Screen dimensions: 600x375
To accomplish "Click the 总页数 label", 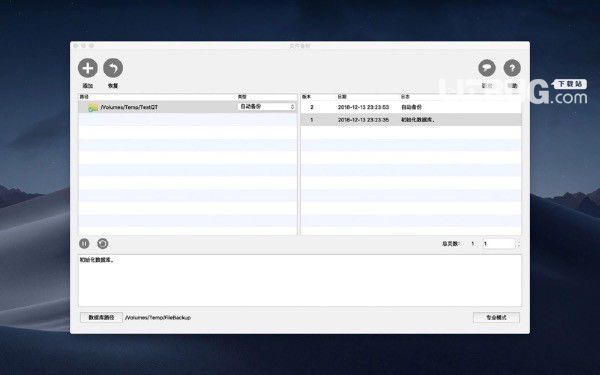I will tap(451, 243).
